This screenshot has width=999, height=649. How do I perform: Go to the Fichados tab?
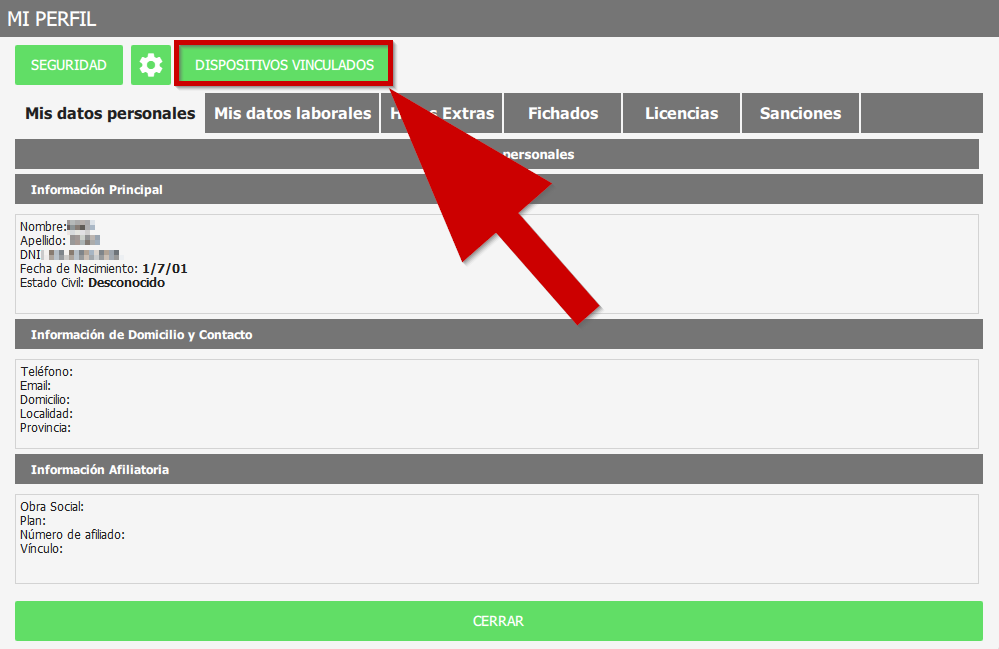(563, 113)
